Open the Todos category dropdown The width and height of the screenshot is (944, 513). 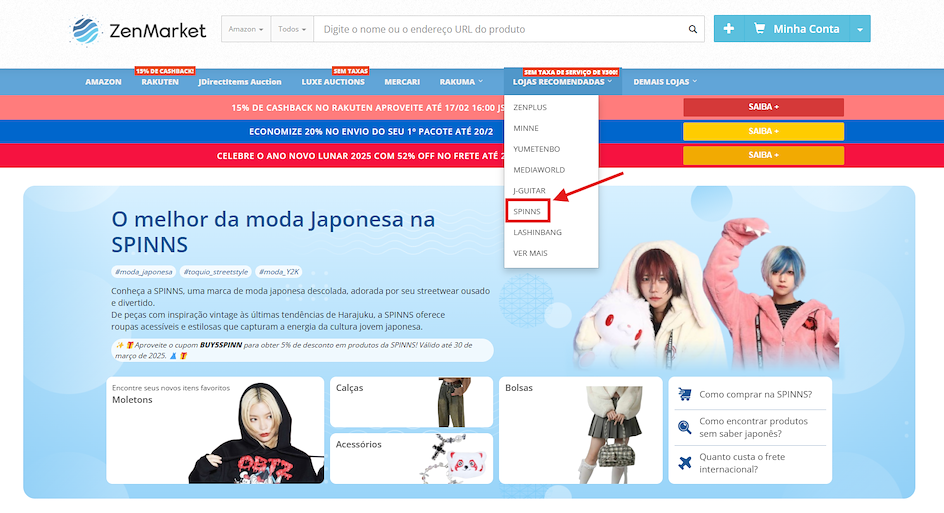[292, 29]
